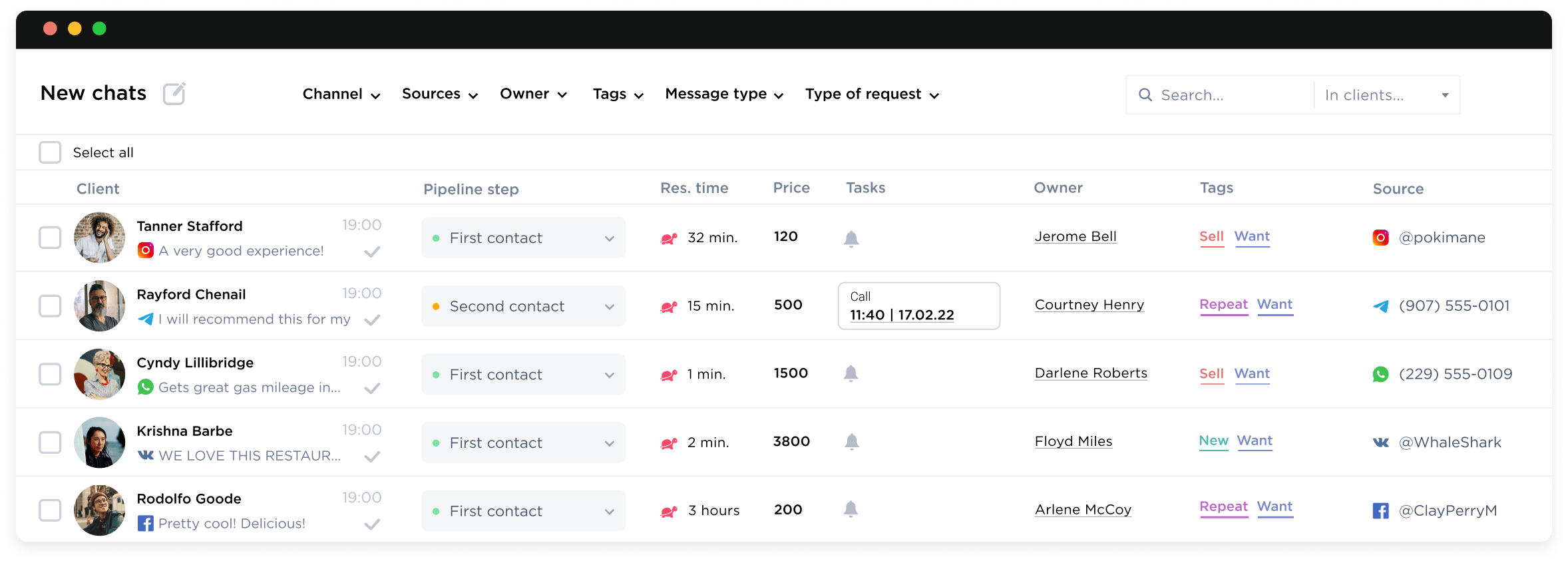This screenshot has height=563, width=1568.
Task: Open the Call task 11:40 | 17.02.22
Action: point(919,306)
